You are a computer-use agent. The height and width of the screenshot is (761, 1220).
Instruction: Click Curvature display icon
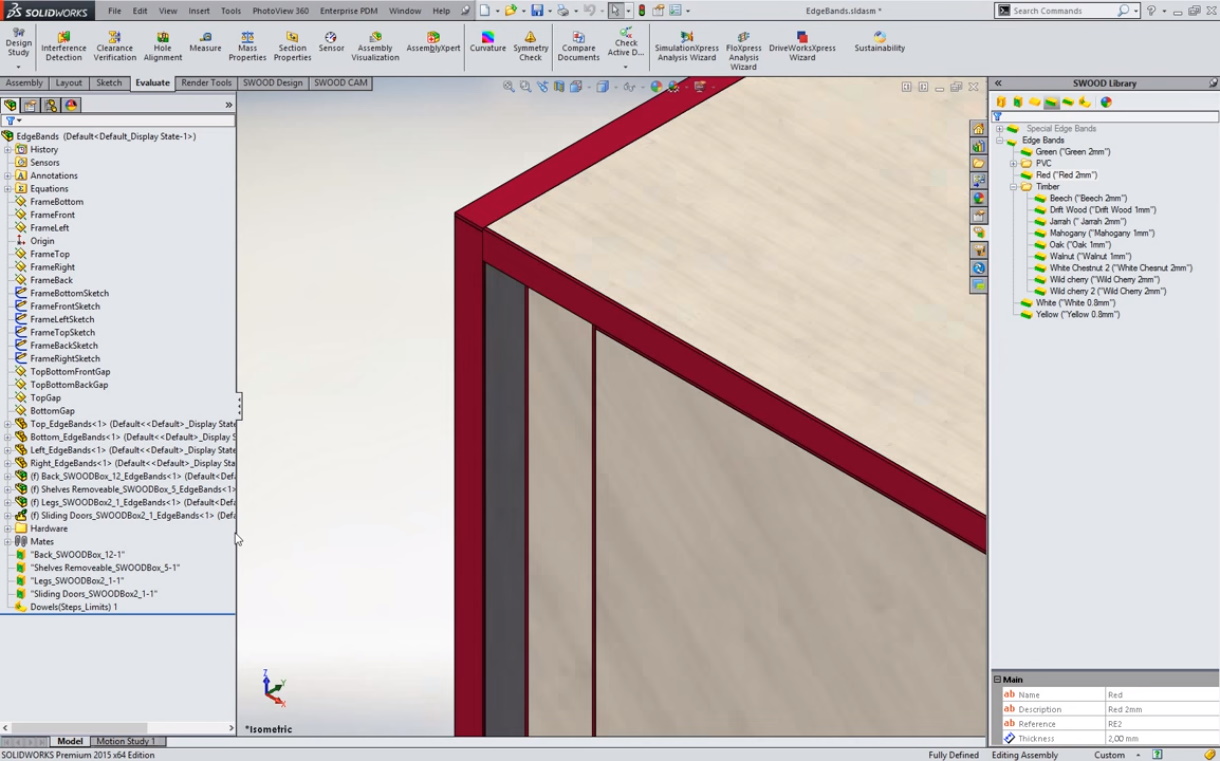[488, 42]
